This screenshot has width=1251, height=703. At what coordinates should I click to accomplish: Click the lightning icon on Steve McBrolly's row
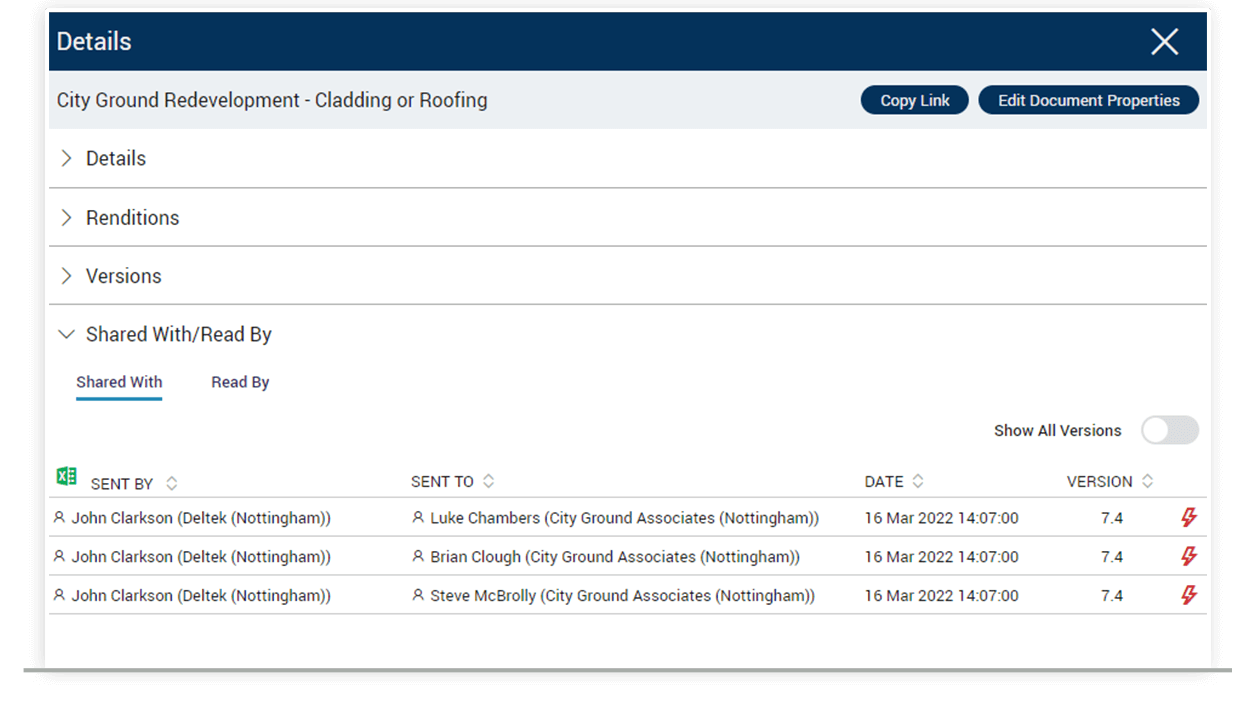pos(1188,595)
